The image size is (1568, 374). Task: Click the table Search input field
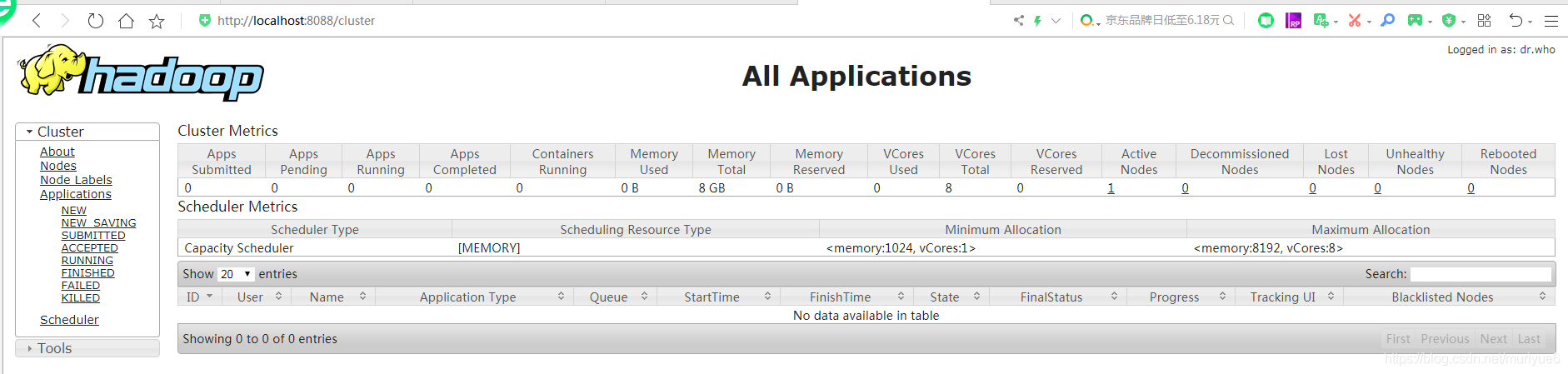point(1481,274)
